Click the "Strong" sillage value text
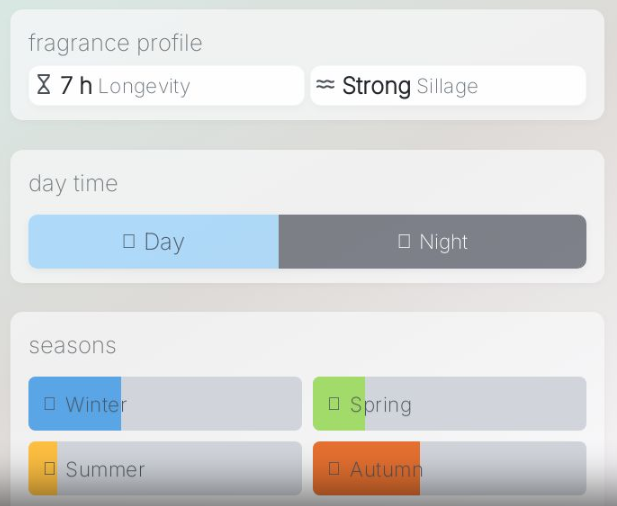The image size is (617, 506). 376,86
